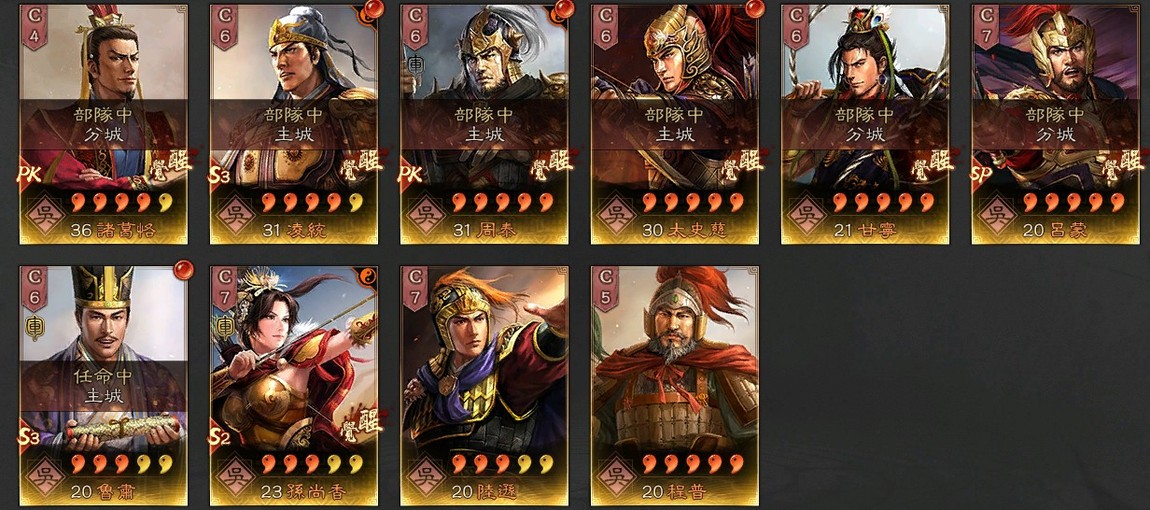Select the 魯肅 general card
Image resolution: width=1150 pixels, height=510 pixels.
[x=103, y=385]
